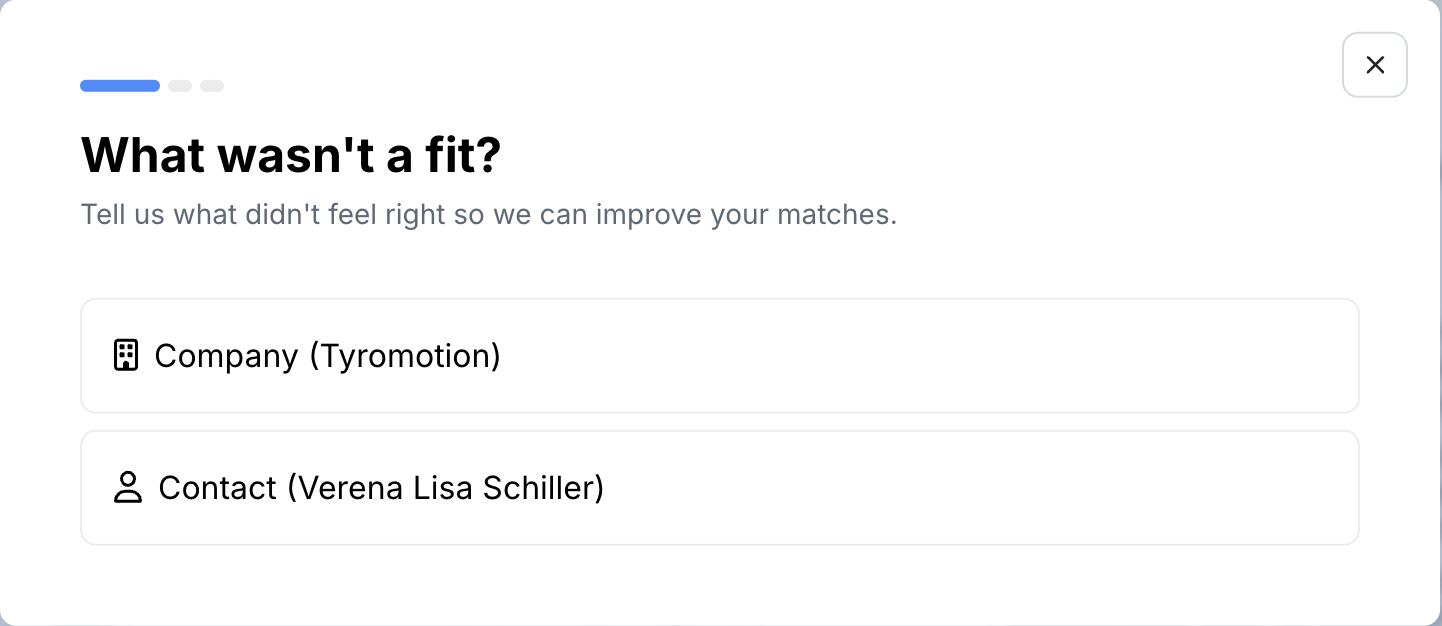Click the X icon to dismiss dialog
This screenshot has height=626, width=1442.
[1375, 65]
